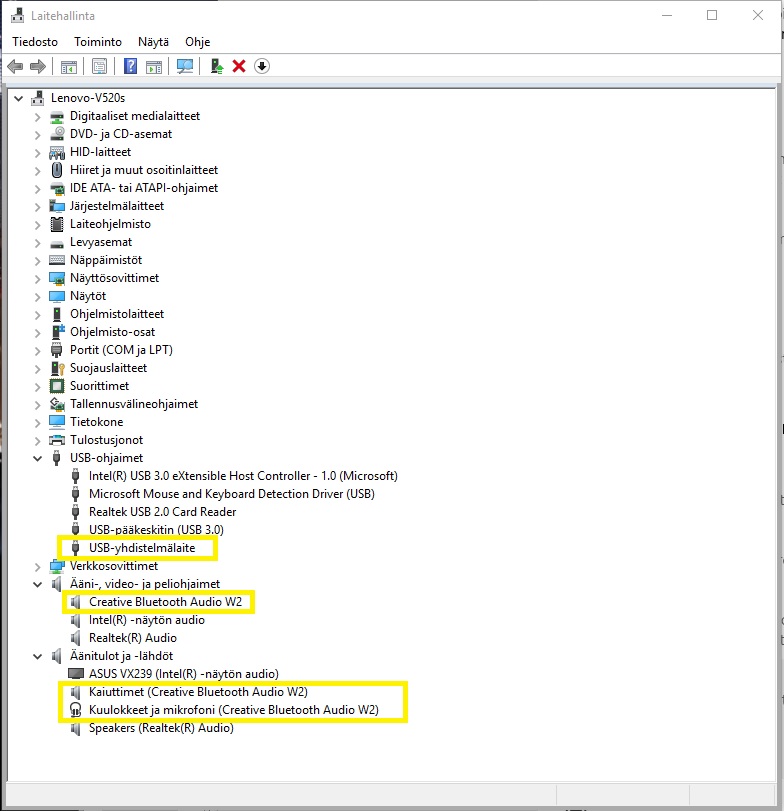Toggle the action pane toolbar icon
Screen dimensions: 784x811
154,66
